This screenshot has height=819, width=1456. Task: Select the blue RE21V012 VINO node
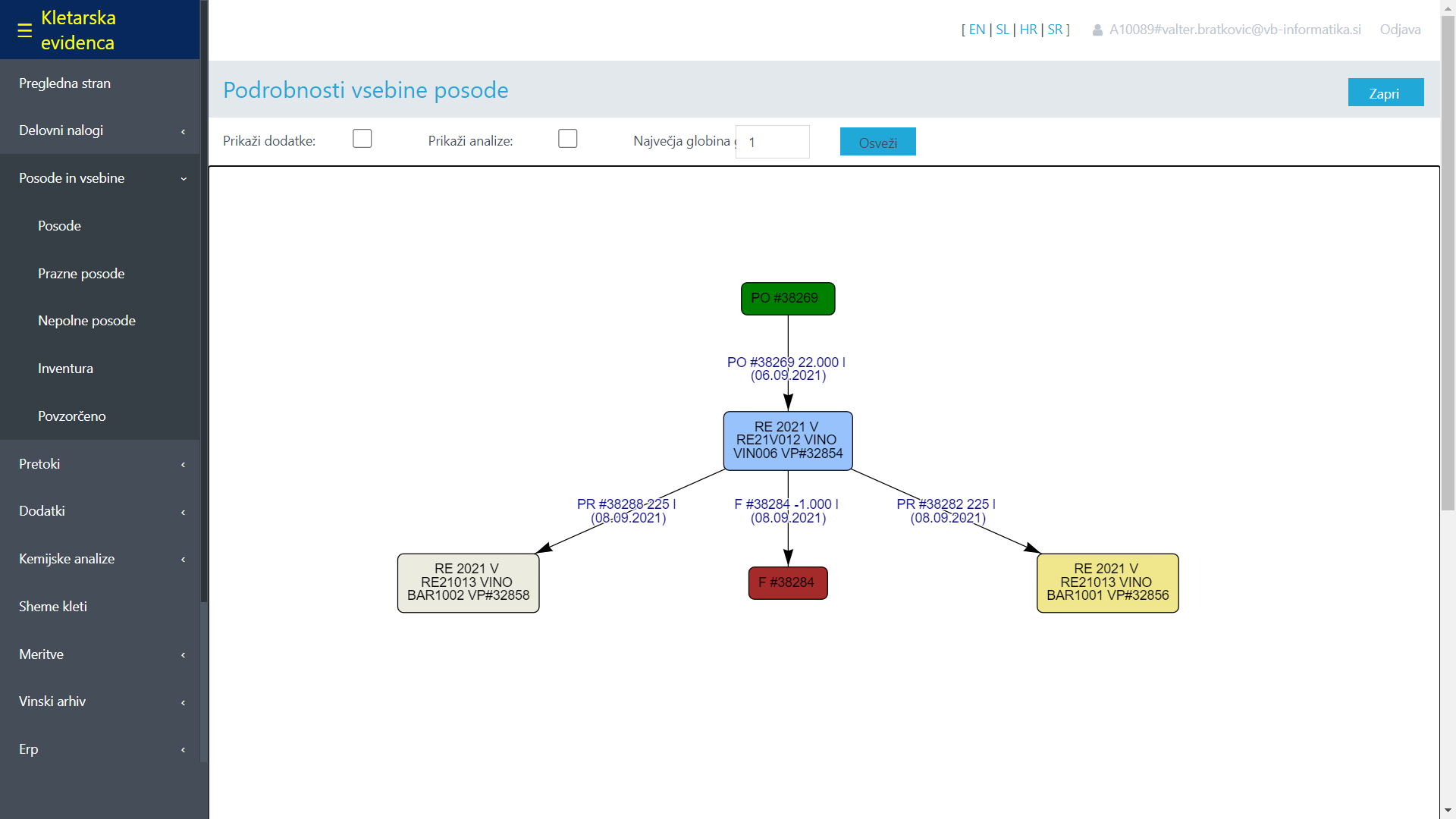click(788, 441)
